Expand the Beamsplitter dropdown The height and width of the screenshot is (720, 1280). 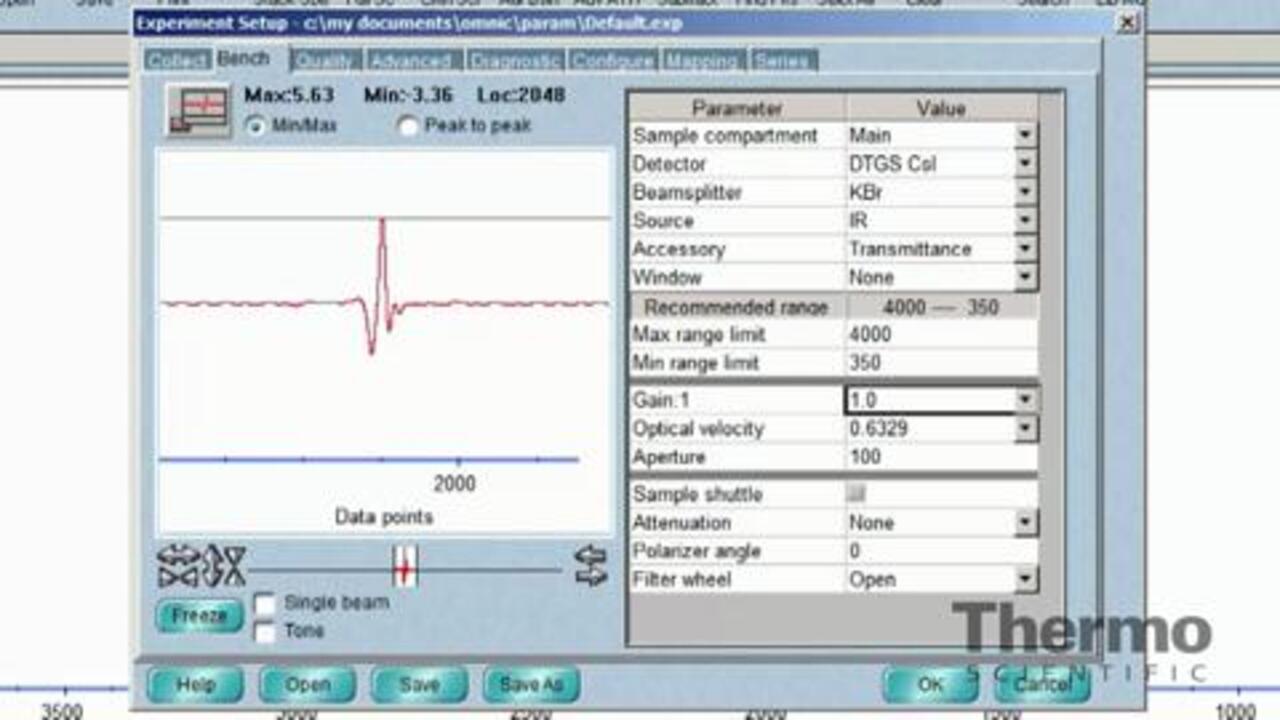(x=1025, y=192)
